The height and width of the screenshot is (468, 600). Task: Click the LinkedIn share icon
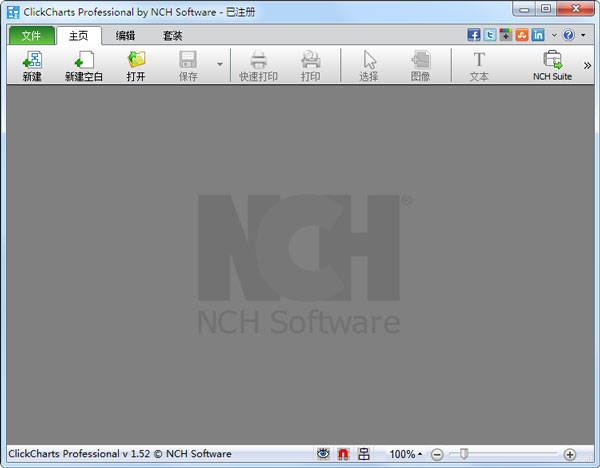tap(538, 35)
